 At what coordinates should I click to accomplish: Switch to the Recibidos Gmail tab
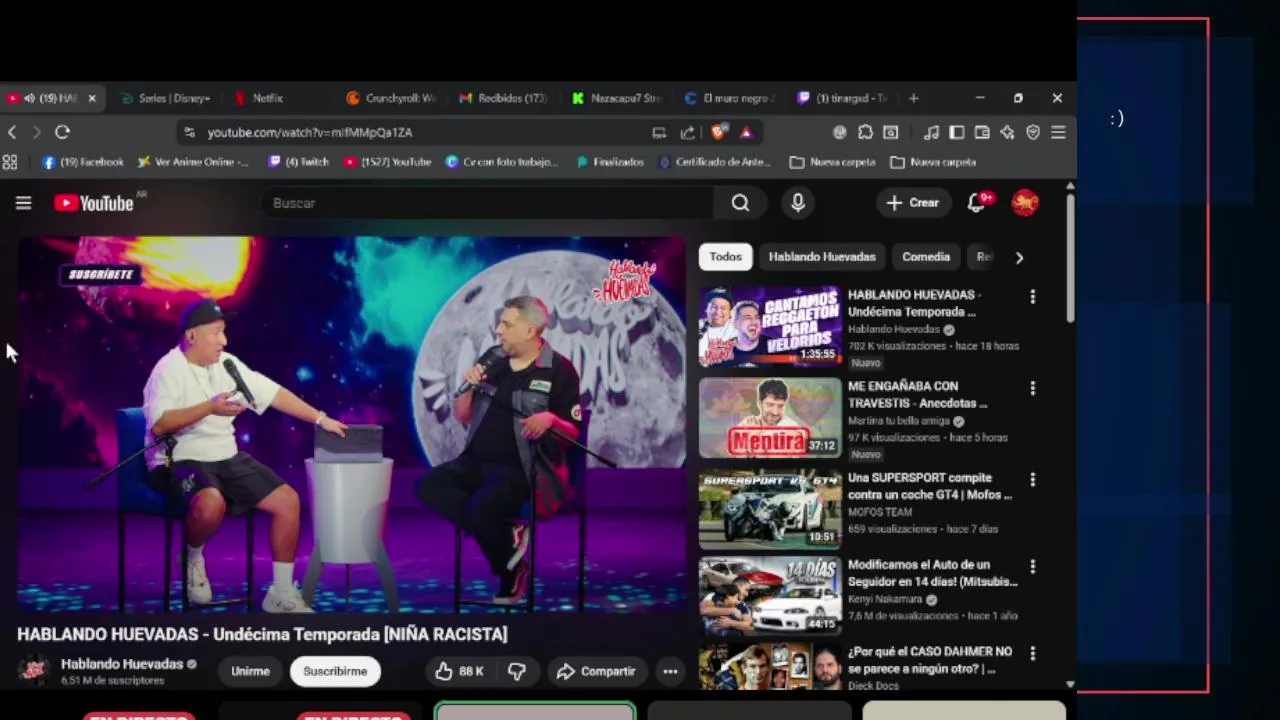pyautogui.click(x=503, y=98)
